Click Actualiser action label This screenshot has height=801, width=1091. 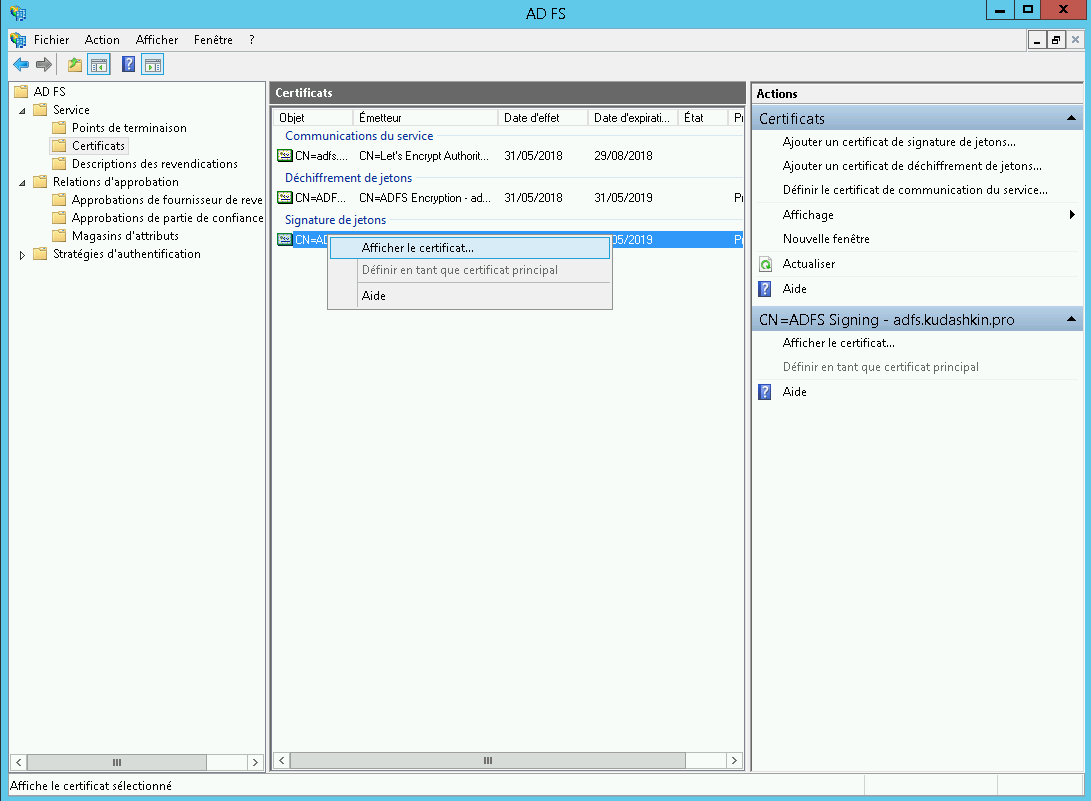pos(809,264)
